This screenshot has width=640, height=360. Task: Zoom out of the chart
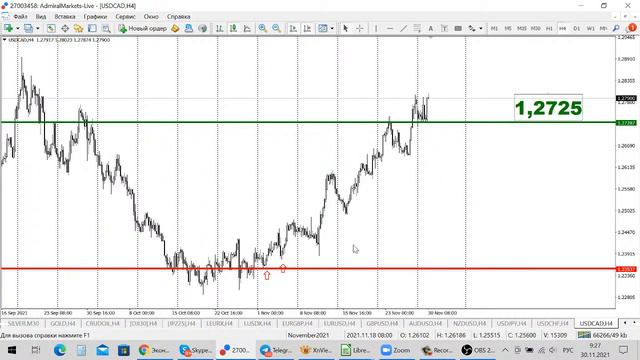click(276, 28)
